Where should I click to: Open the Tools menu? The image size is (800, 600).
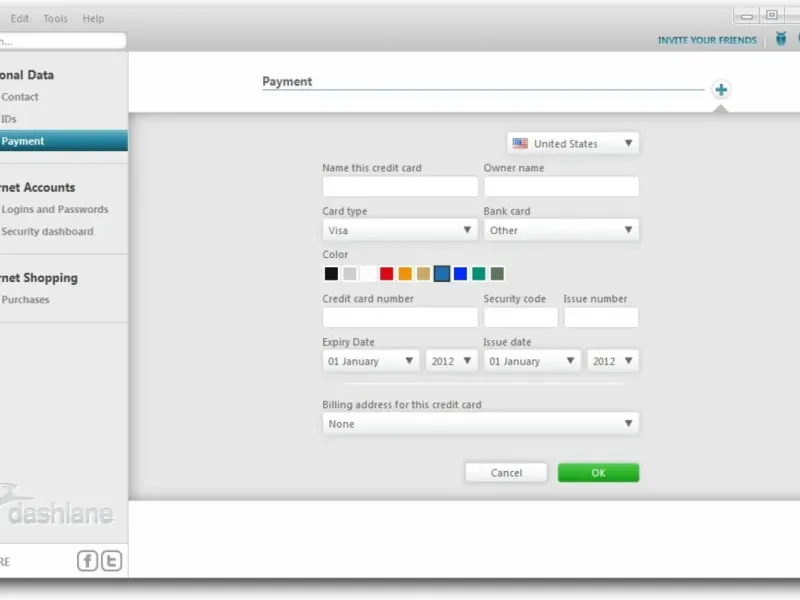click(x=56, y=18)
